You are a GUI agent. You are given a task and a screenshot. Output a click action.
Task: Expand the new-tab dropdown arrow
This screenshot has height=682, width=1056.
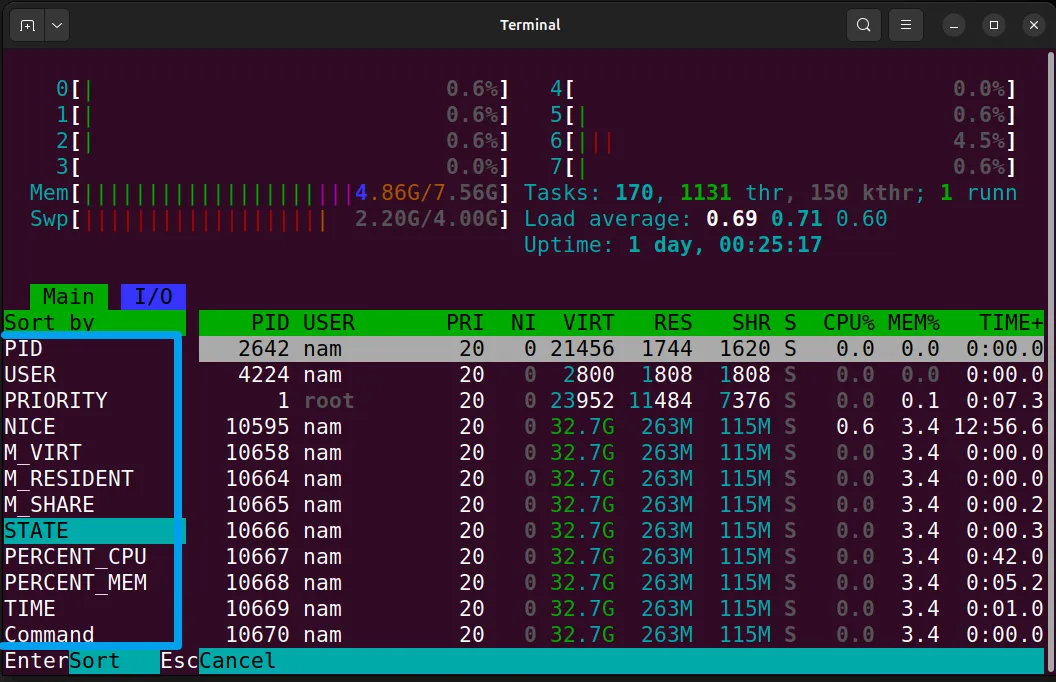(57, 26)
